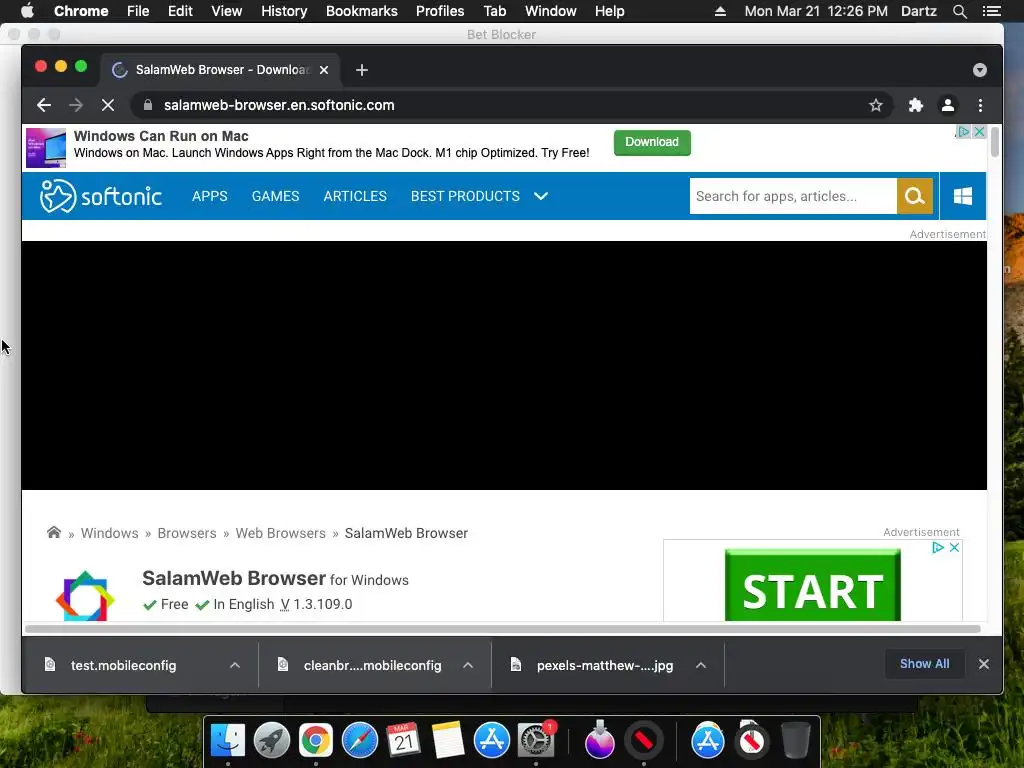Open System Preferences from the Dock
The image size is (1024, 768).
pos(536,741)
